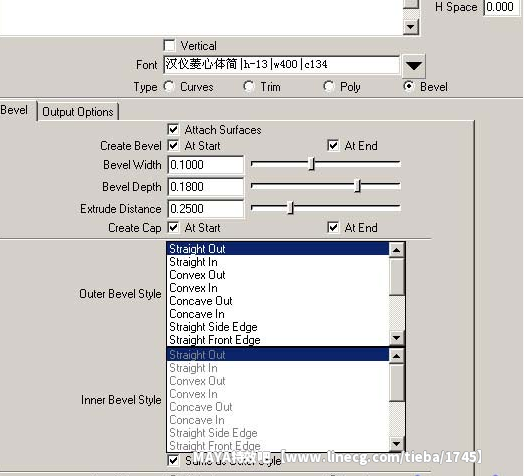This screenshot has height=476, width=524.
Task: Click Outer Bevel Style scroll down arrow
Action: click(x=397, y=338)
